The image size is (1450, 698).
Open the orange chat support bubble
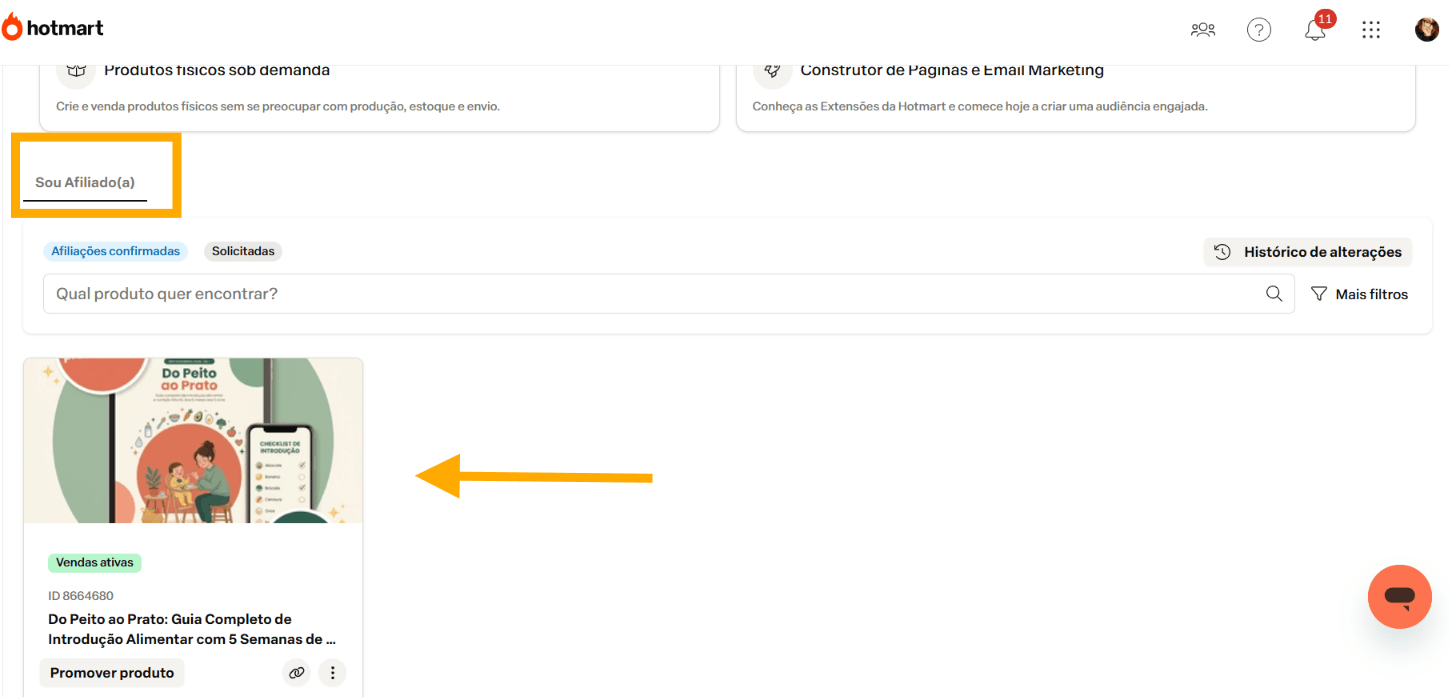pos(1400,597)
